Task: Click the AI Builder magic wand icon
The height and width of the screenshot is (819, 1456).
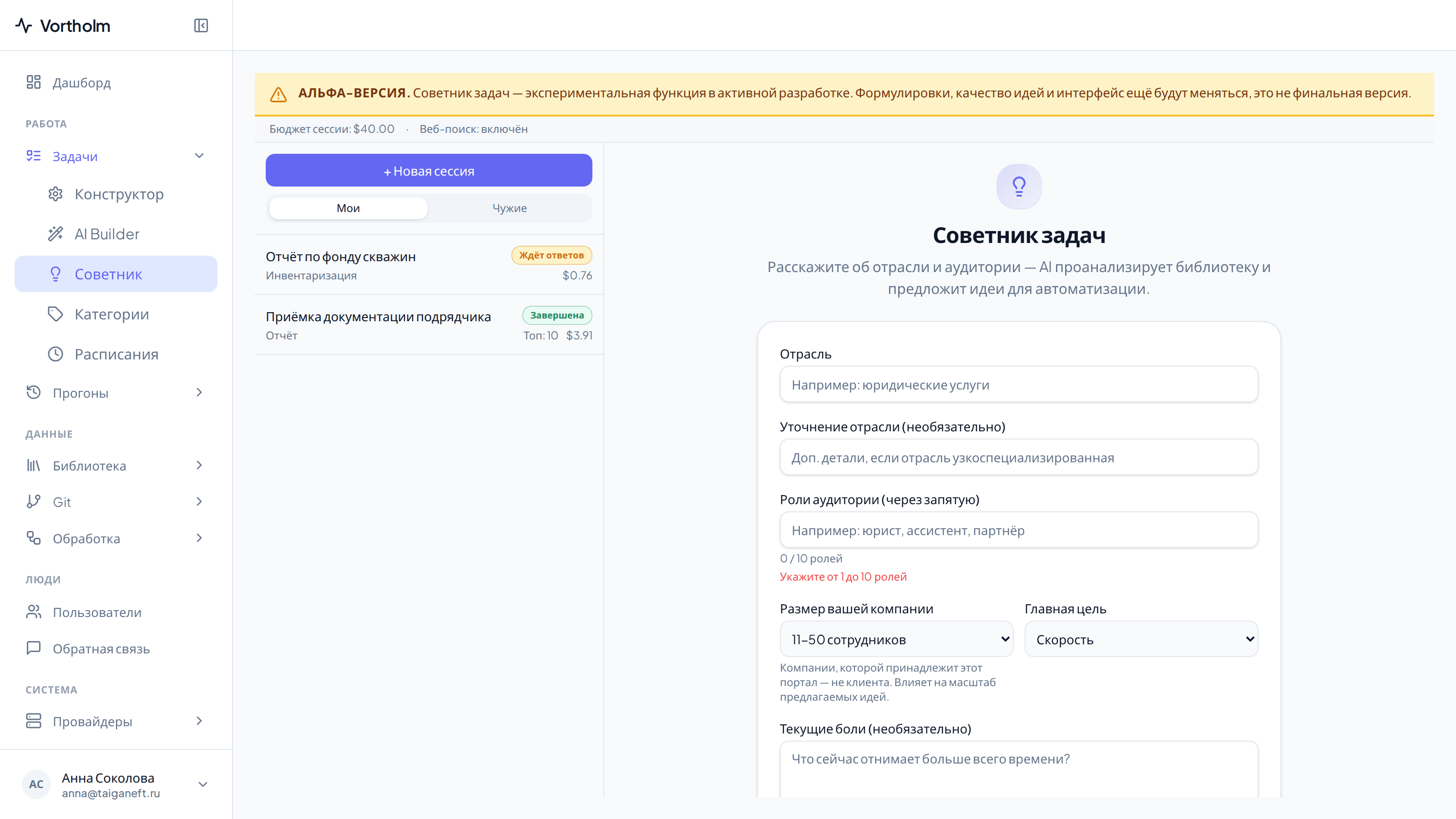Action: pos(56,234)
